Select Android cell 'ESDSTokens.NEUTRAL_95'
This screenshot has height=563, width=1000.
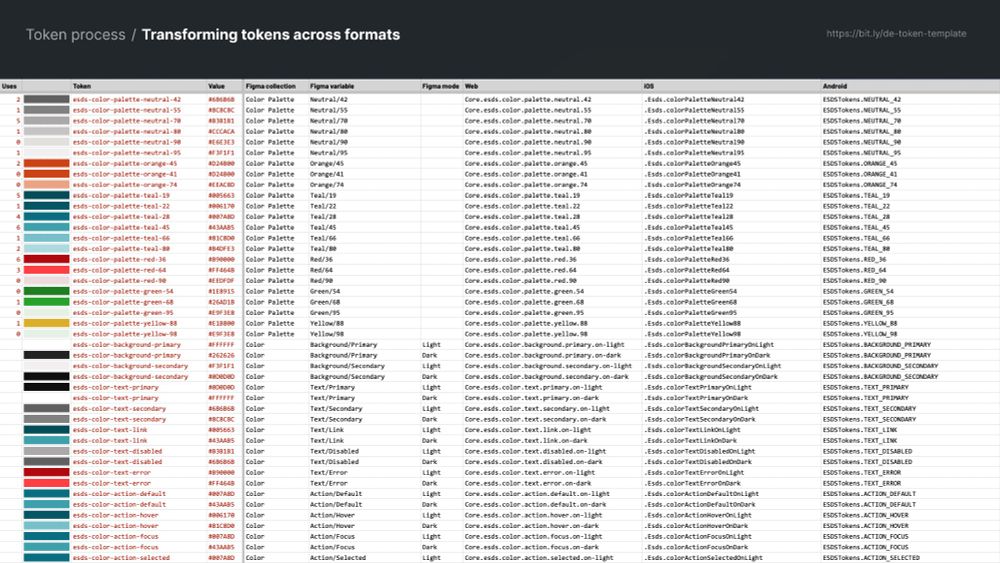[862, 153]
